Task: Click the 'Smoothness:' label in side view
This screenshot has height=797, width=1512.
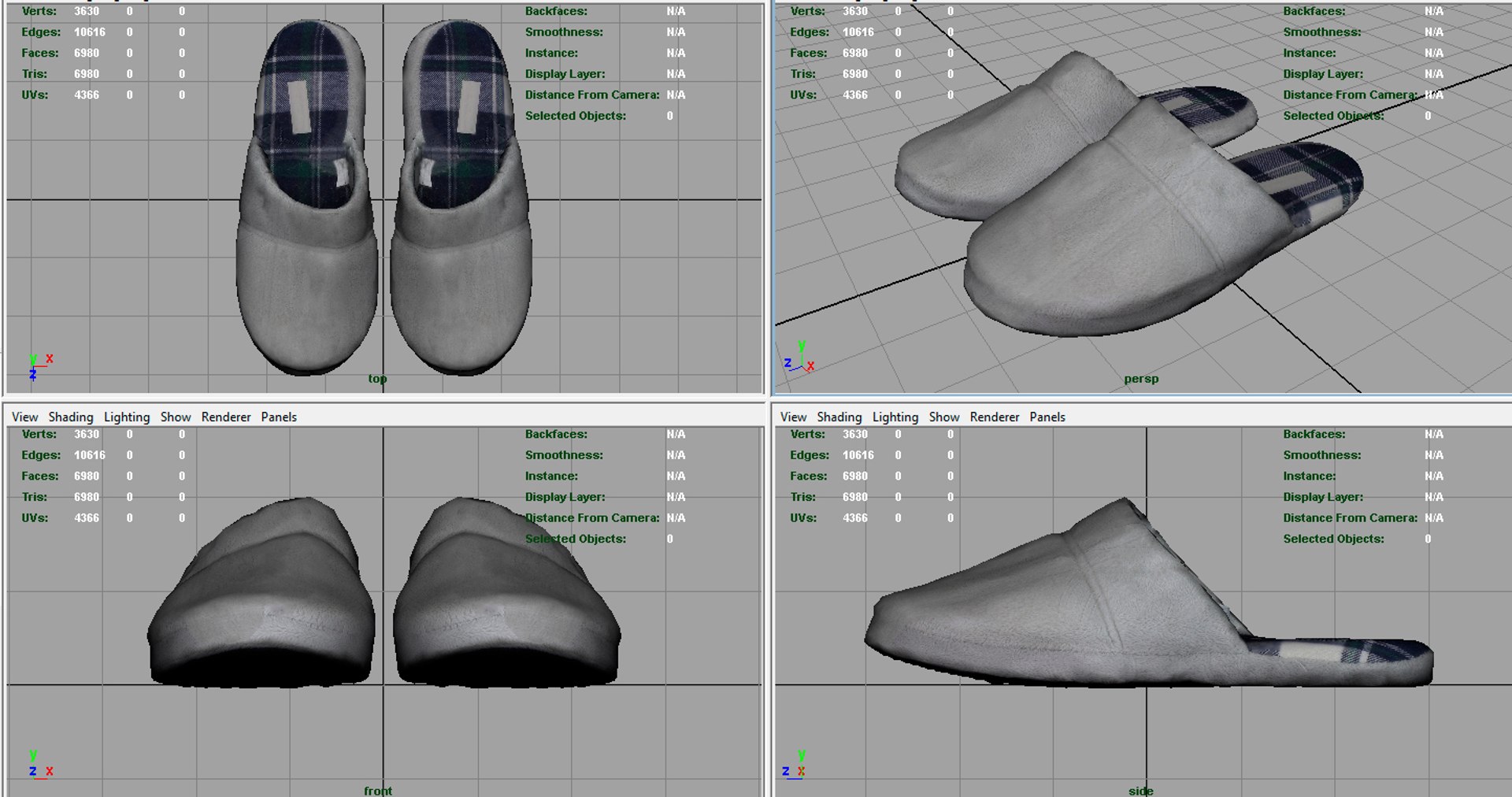Action: pyautogui.click(x=1322, y=455)
